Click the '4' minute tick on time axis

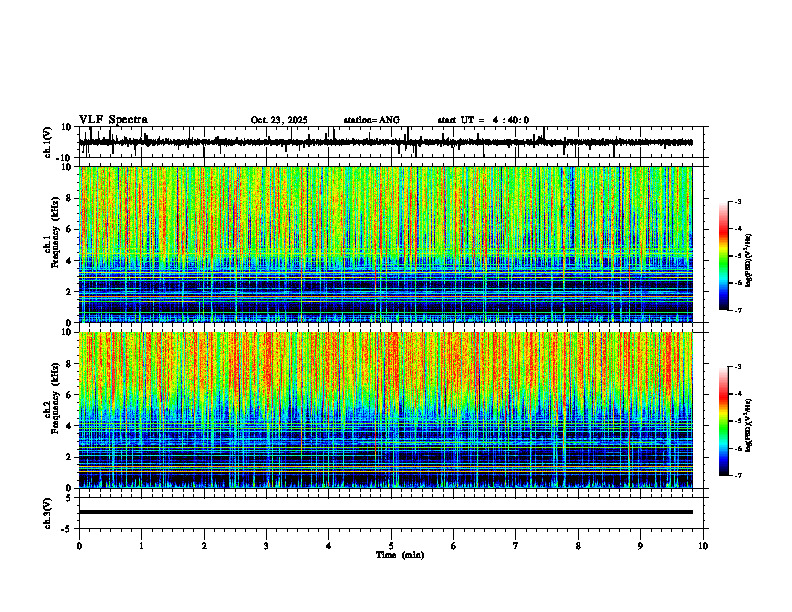click(329, 546)
